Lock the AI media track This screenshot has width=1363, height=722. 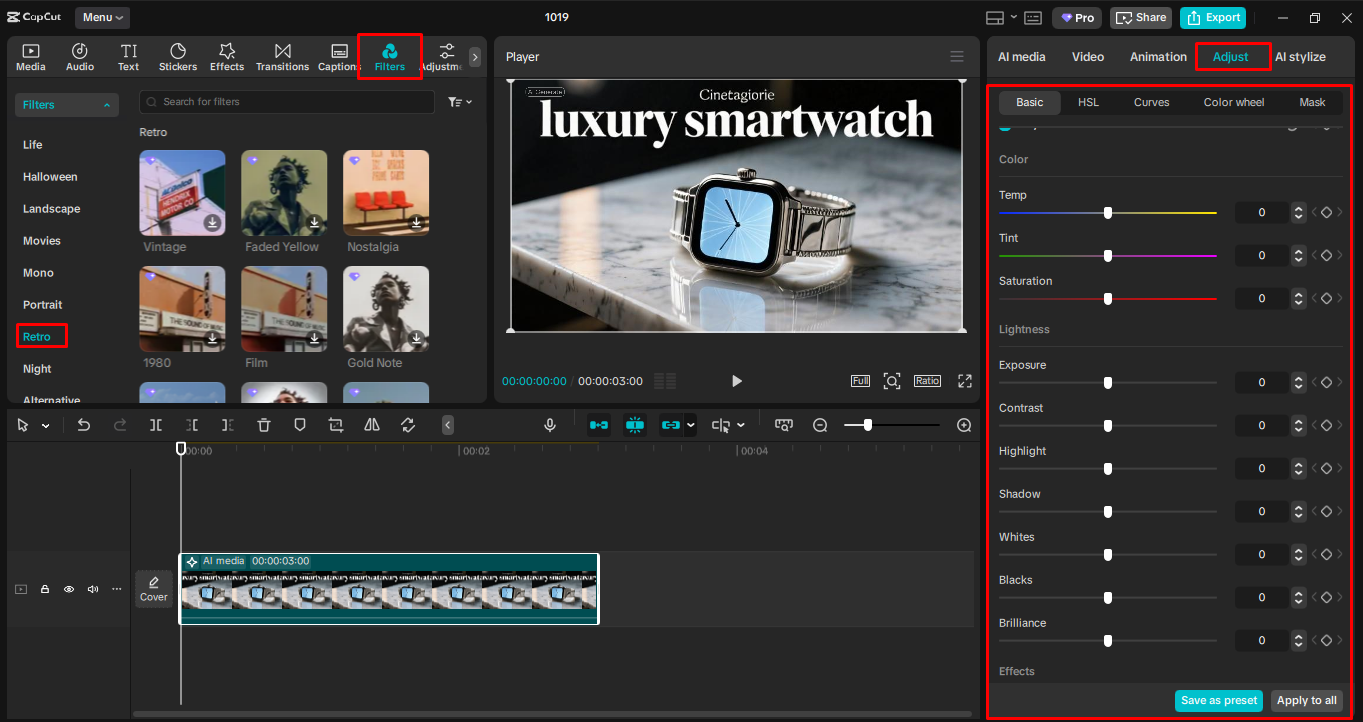tap(44, 589)
